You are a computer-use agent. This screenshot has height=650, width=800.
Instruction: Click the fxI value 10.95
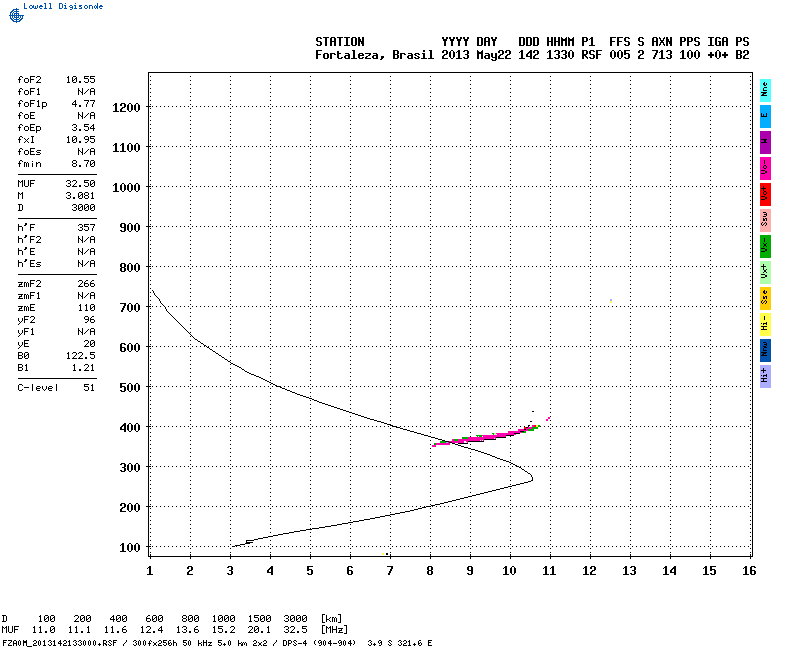(80, 140)
